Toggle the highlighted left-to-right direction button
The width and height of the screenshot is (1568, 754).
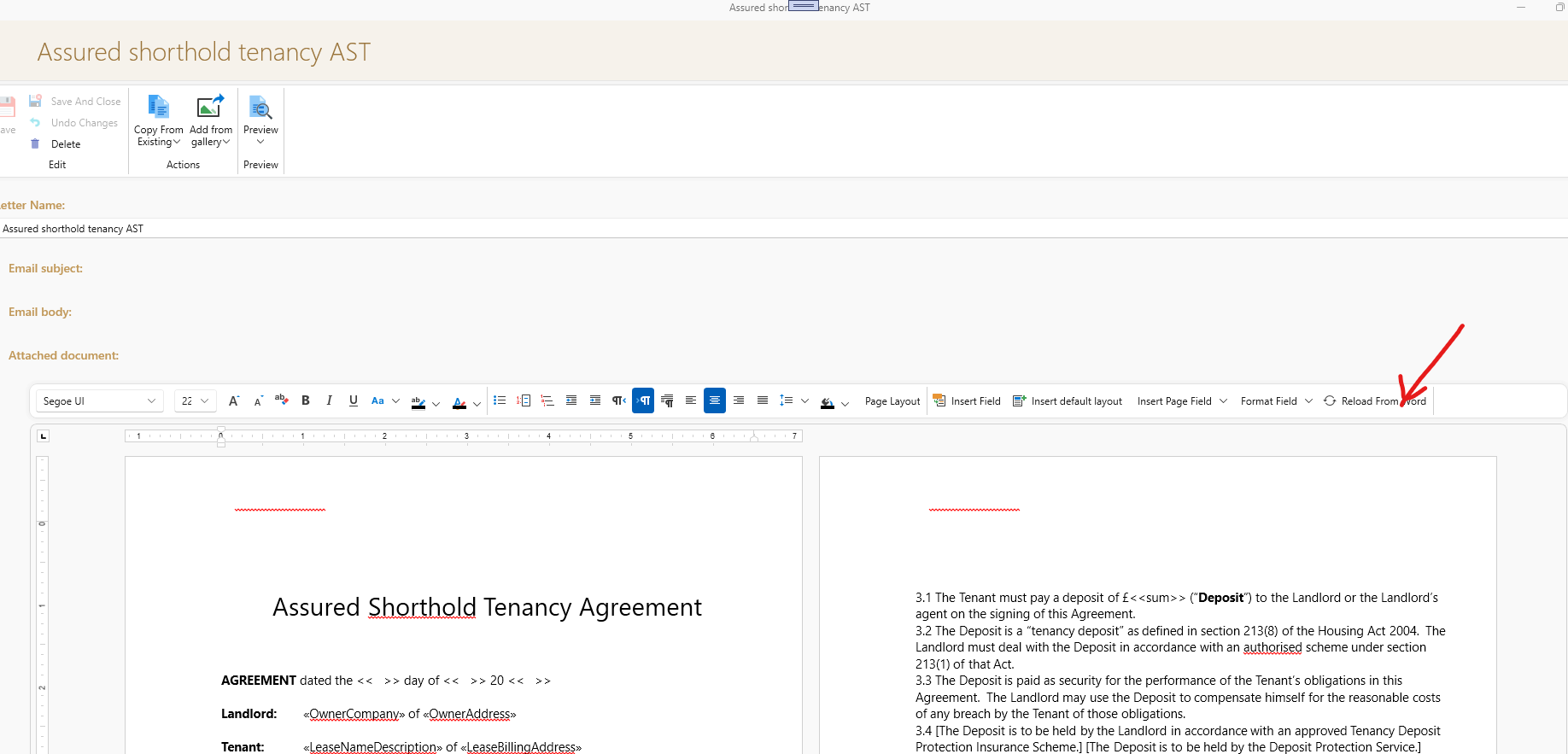point(643,400)
